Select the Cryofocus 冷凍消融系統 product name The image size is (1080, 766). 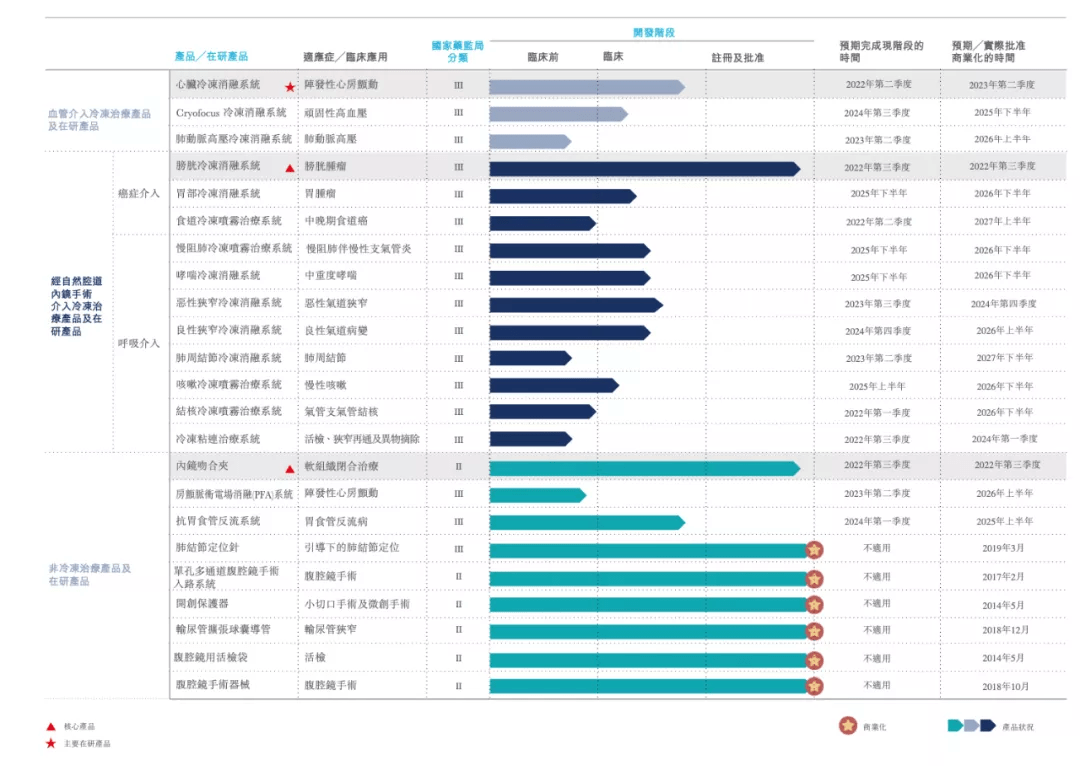click(231, 112)
